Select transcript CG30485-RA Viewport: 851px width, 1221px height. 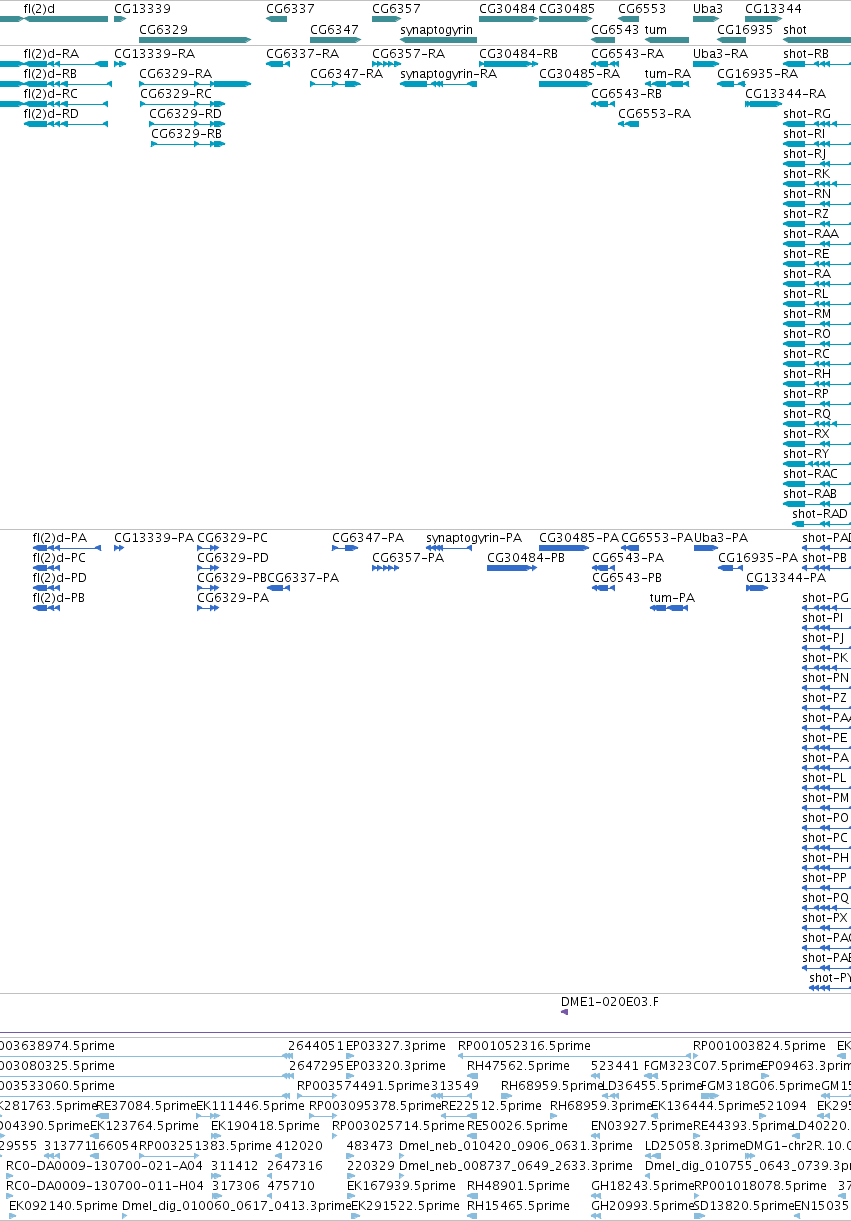click(579, 74)
